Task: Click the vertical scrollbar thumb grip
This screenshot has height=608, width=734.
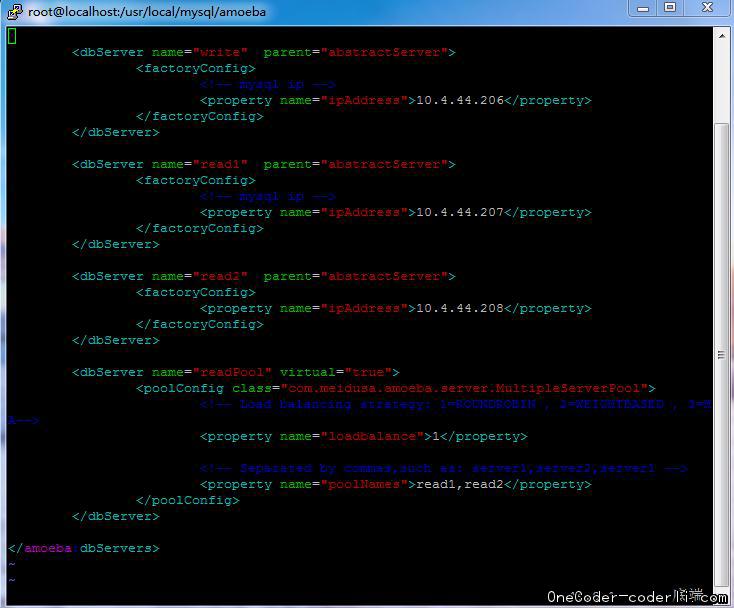Action: [721, 355]
